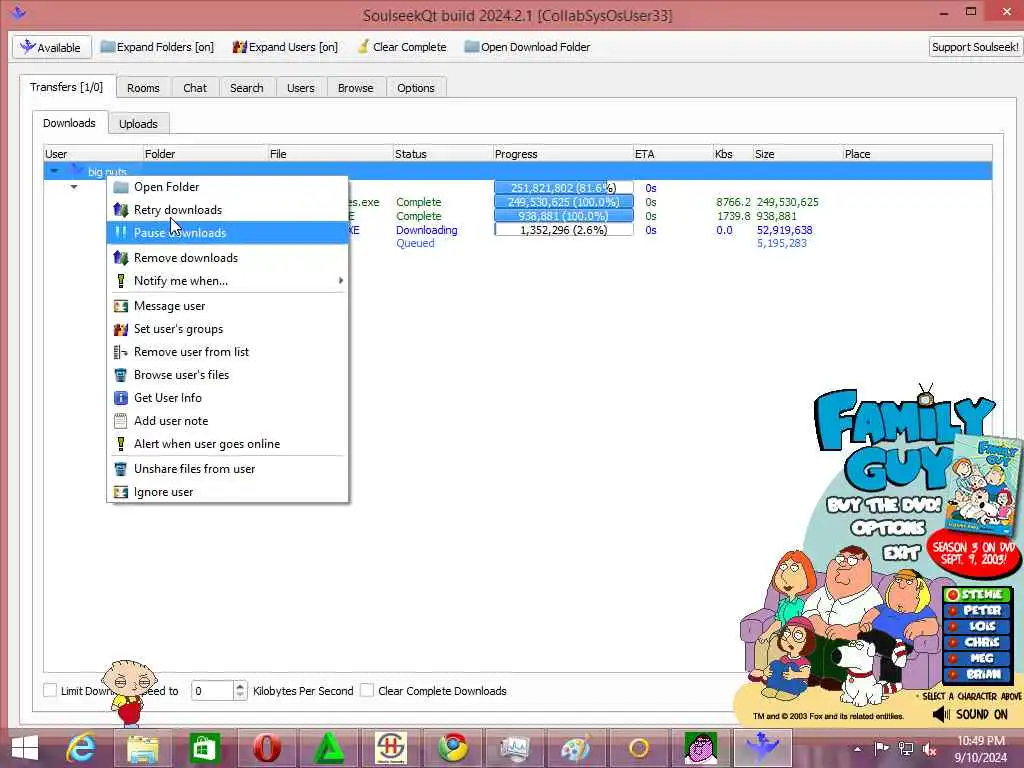Viewport: 1024px width, 768px height.
Task: Click the download speed limit input field
Action: point(212,690)
